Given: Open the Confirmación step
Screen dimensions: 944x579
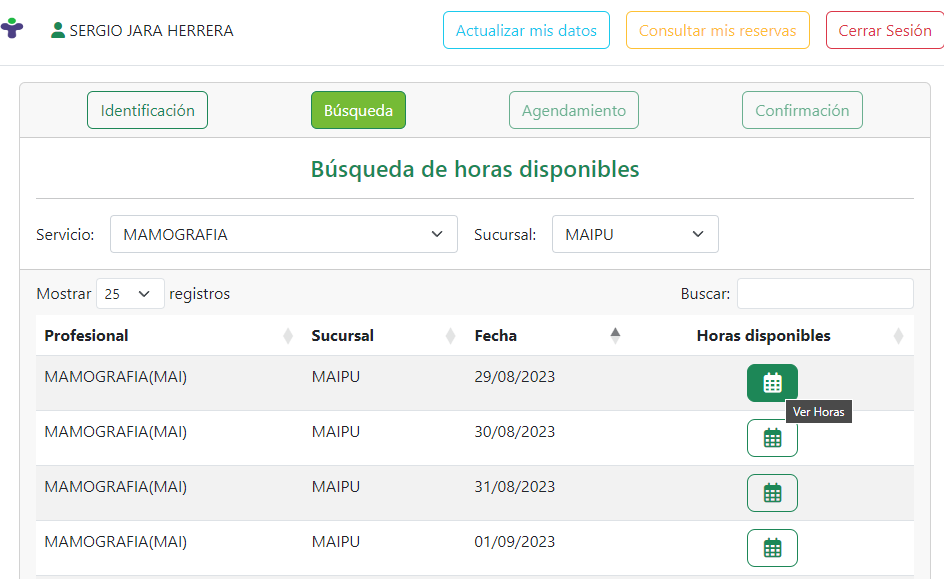Looking at the screenshot, I should click(802, 110).
